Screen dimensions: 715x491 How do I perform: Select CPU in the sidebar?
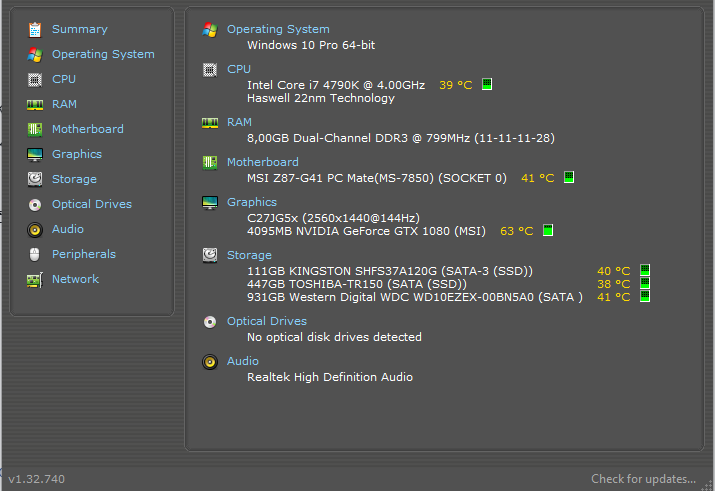[x=64, y=79]
